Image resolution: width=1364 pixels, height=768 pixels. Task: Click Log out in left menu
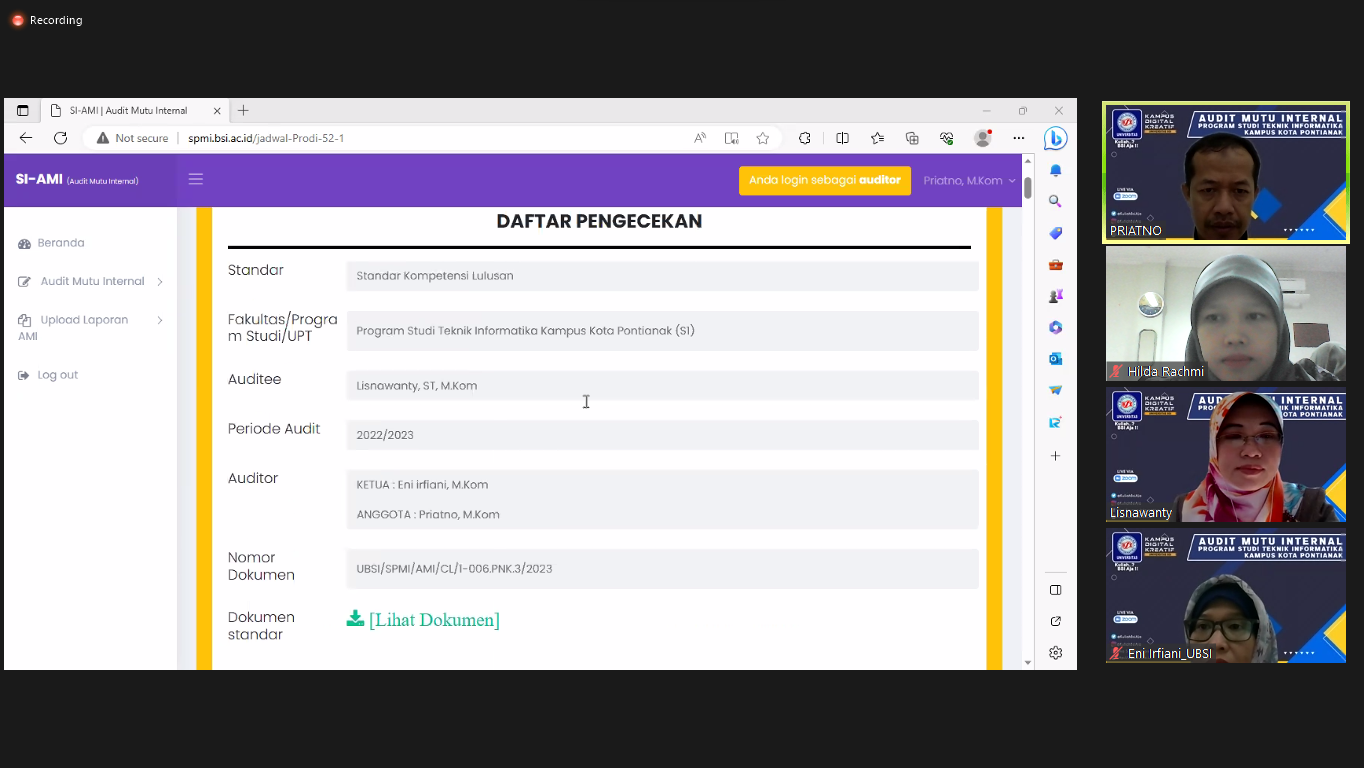coord(48,375)
